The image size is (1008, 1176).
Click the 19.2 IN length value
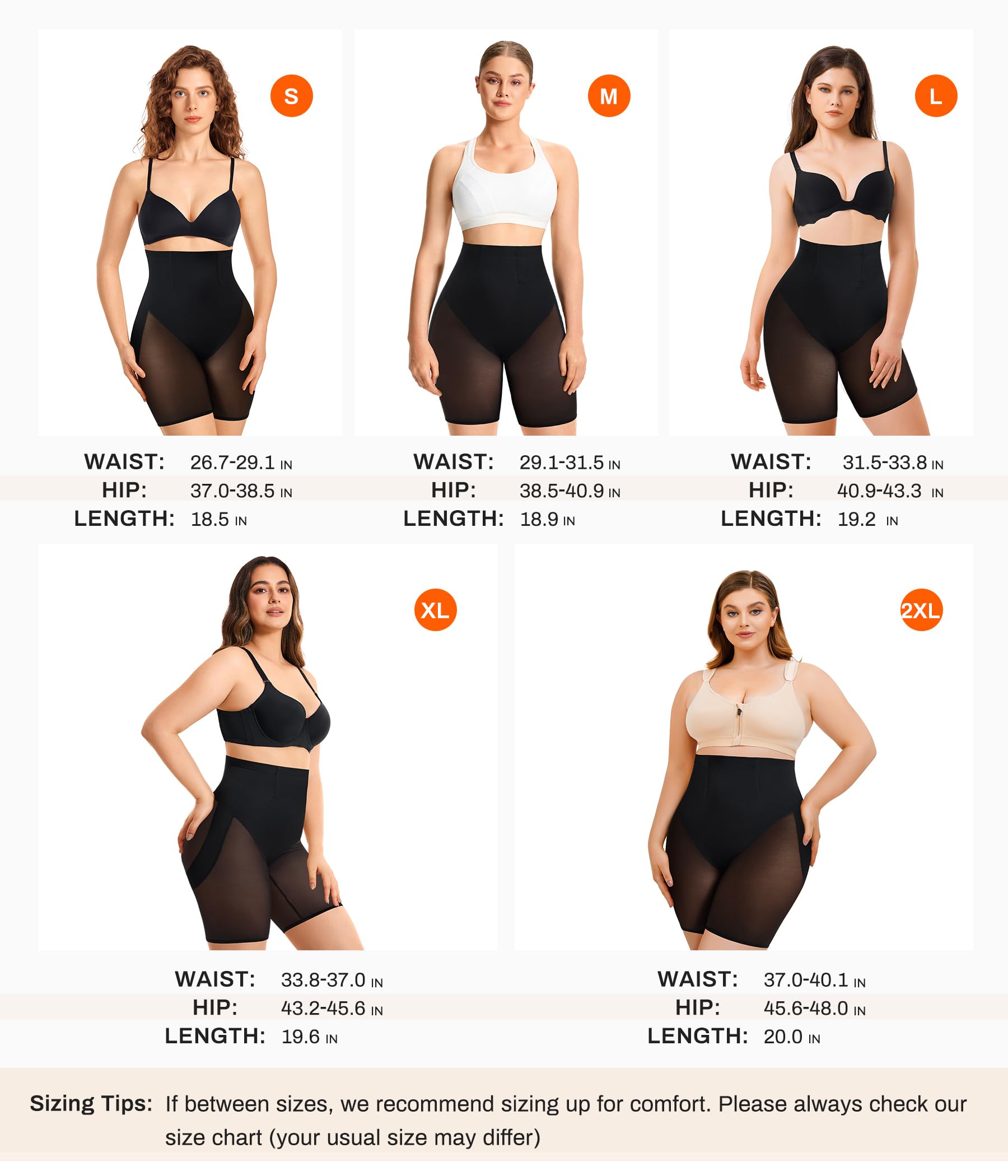click(868, 520)
